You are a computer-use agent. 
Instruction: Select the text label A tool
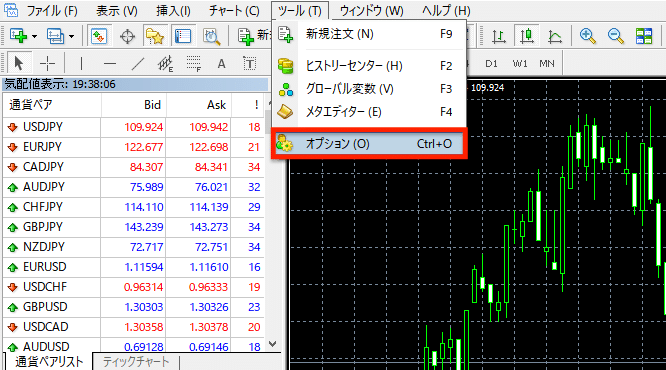click(221, 64)
